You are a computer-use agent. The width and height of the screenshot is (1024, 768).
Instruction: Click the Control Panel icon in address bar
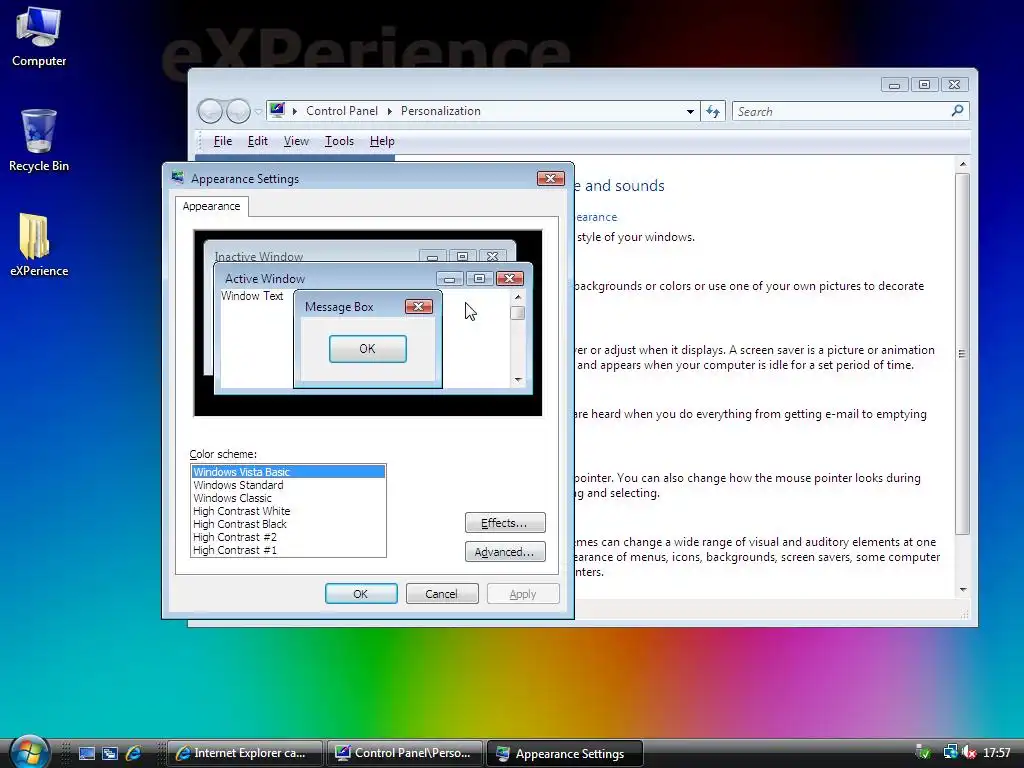point(278,110)
